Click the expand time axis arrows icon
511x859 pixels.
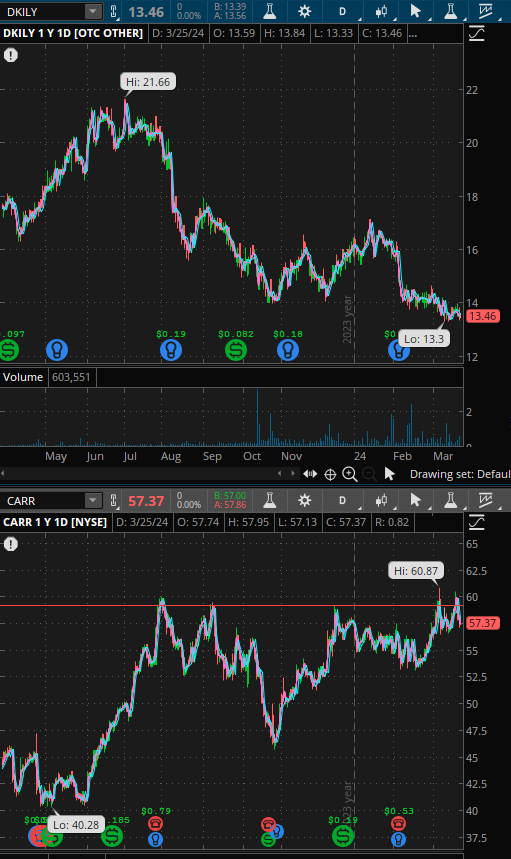tap(310, 474)
